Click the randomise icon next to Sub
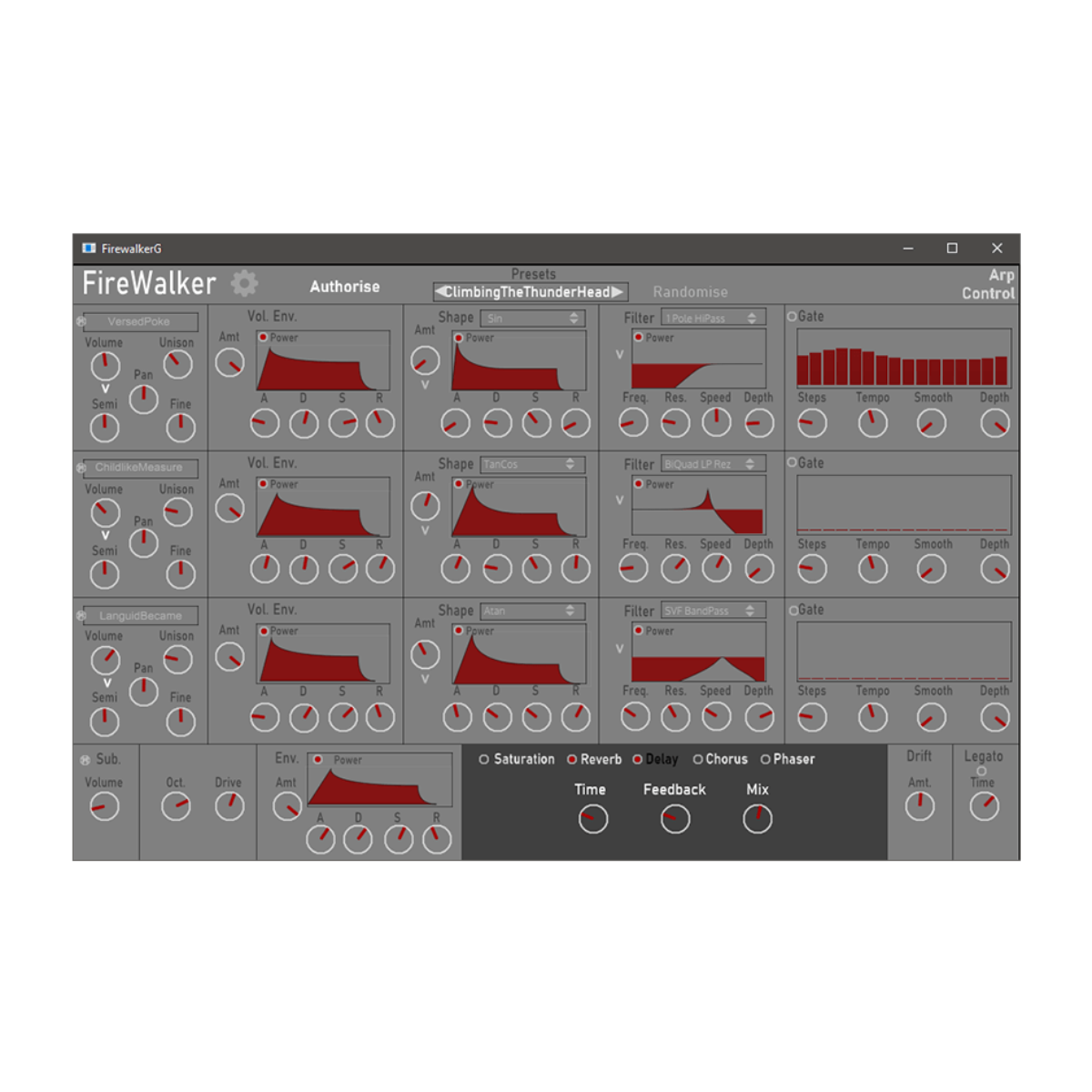Viewport: 1092px width, 1092px height. [x=86, y=760]
